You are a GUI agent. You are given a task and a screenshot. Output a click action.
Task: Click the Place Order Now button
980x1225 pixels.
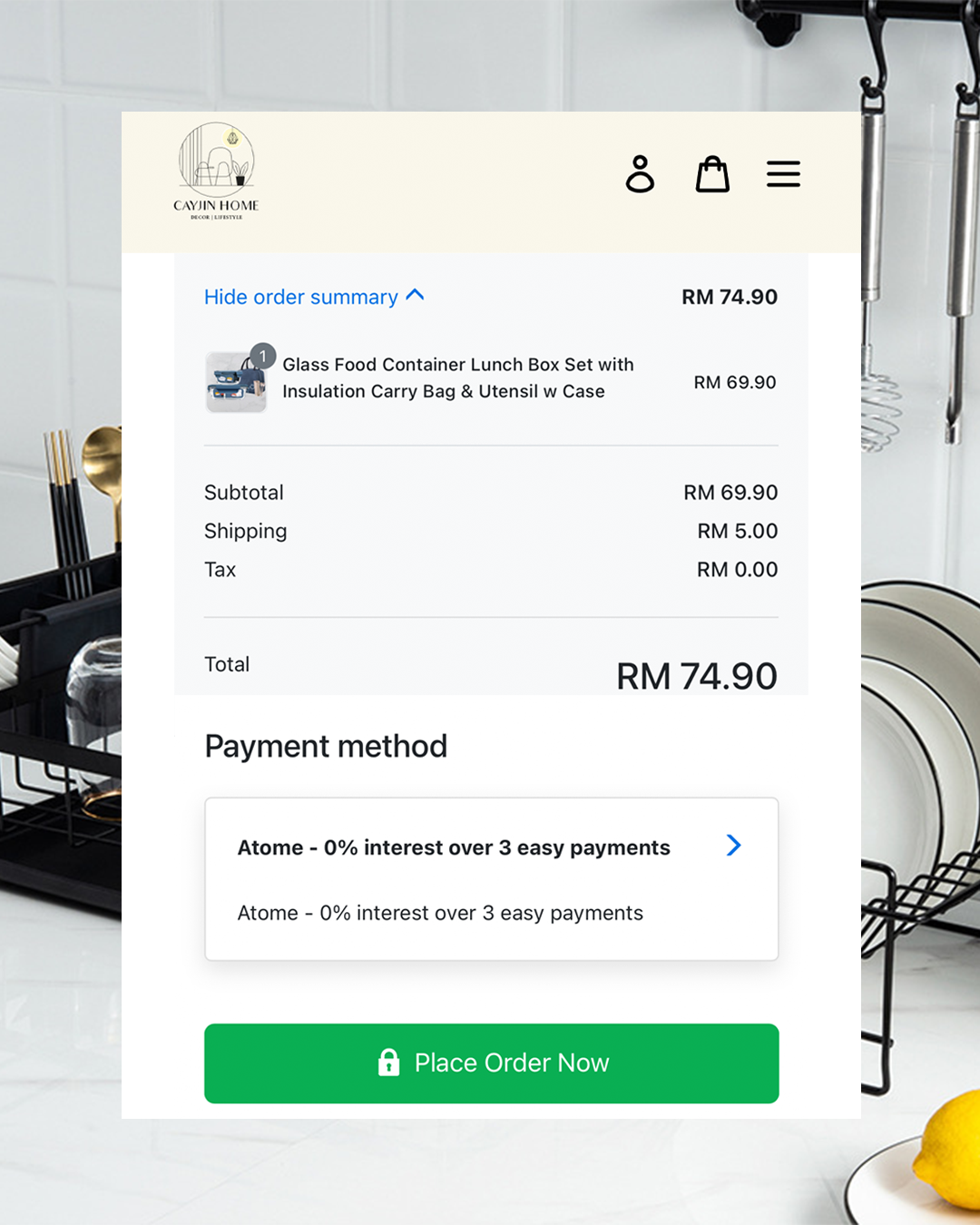(x=491, y=1063)
